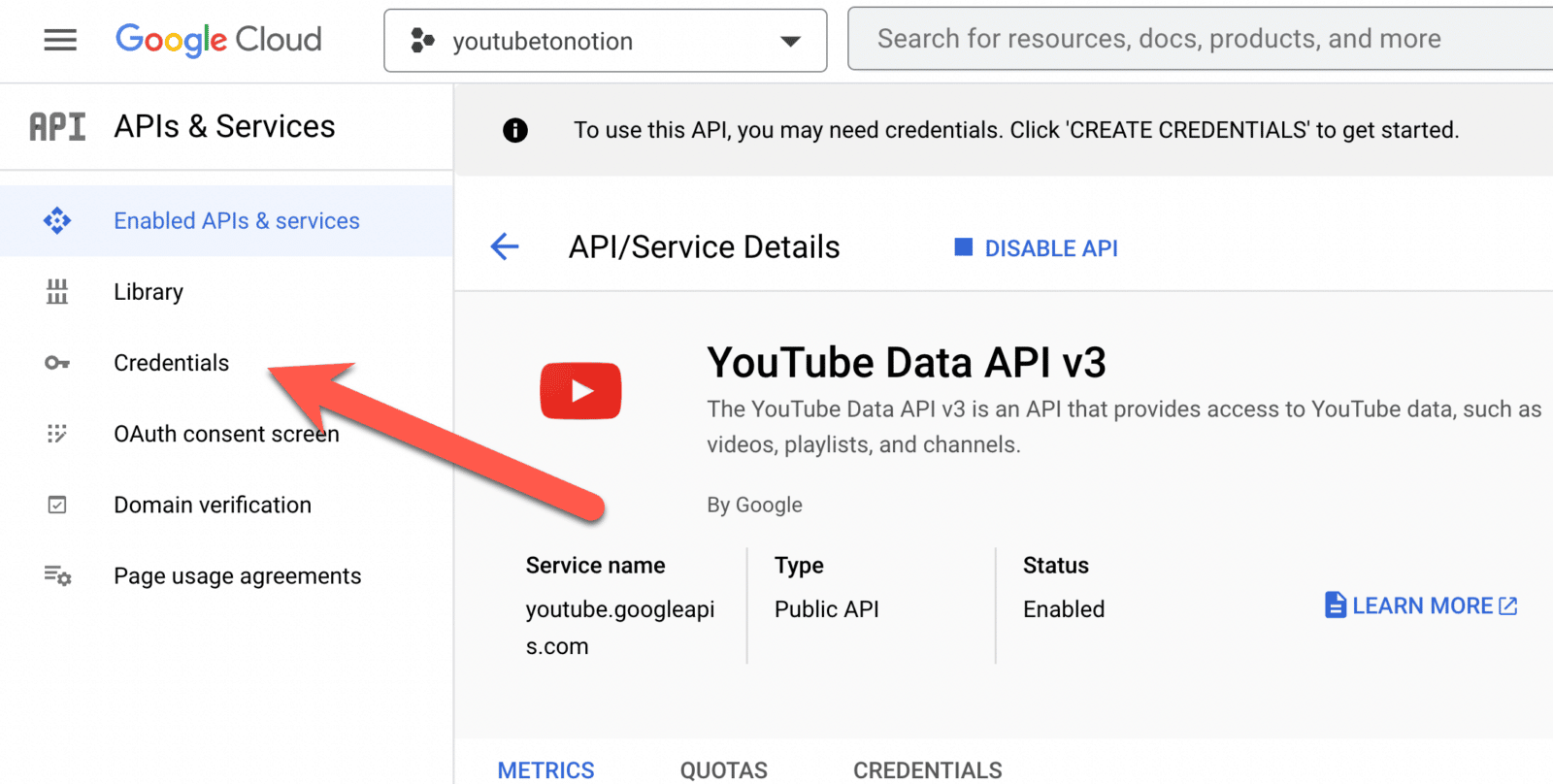The width and height of the screenshot is (1553, 784).
Task: Switch to the METRICS tab
Action: 545,769
